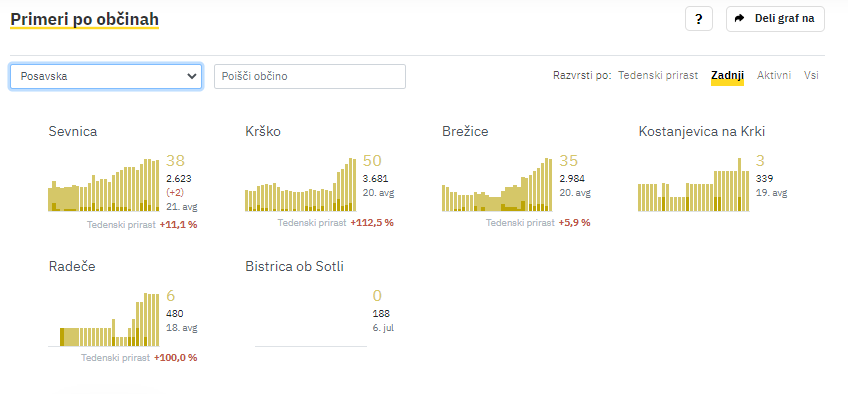Focus the Poišči občino search field

(310, 76)
